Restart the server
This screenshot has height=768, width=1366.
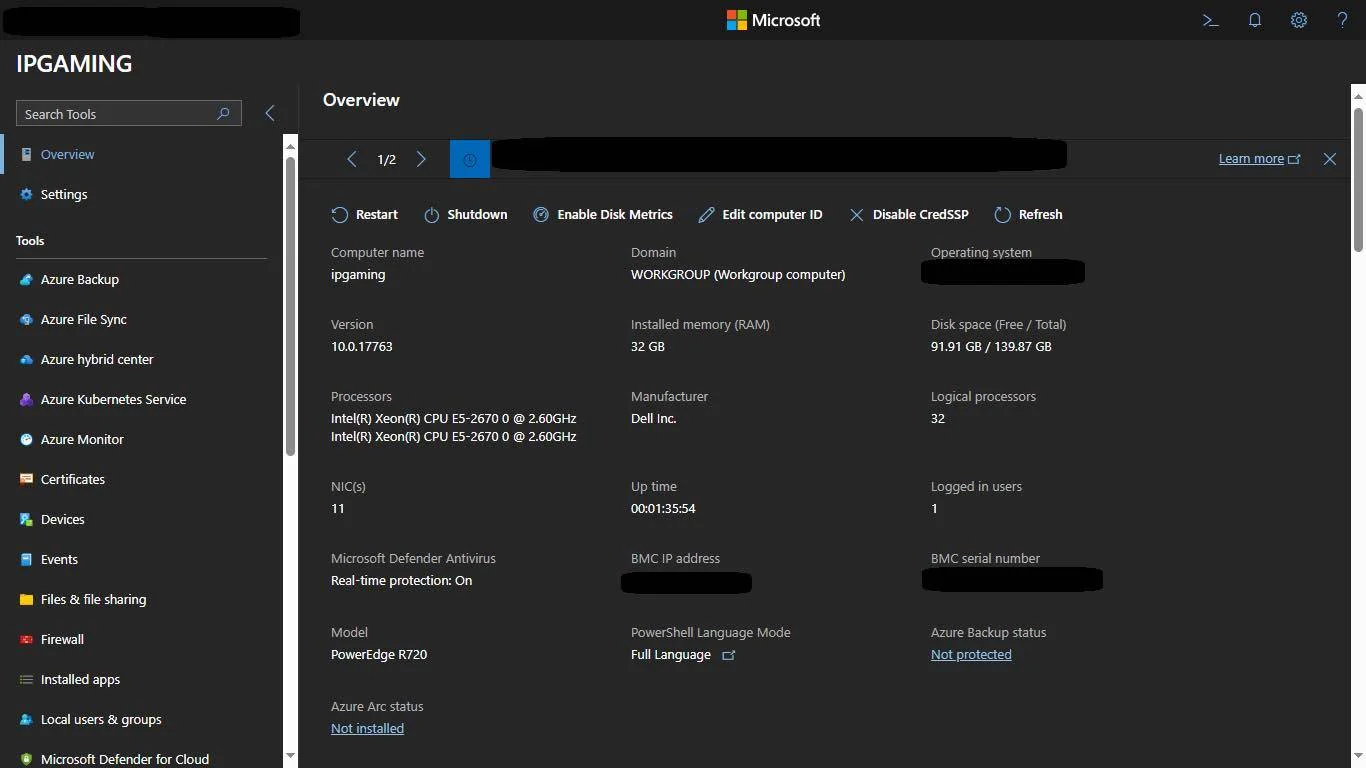[364, 215]
